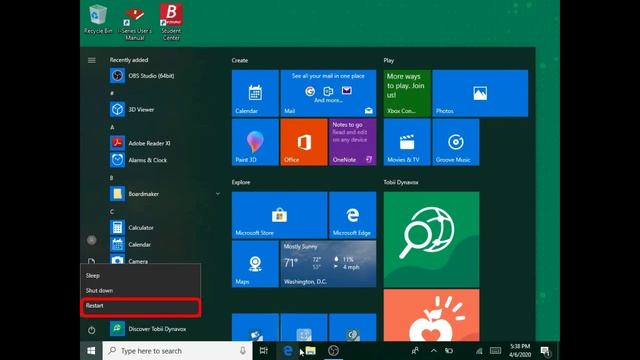Open the Microsoft Store tile
Screen dimensions: 640x360
[280, 215]
